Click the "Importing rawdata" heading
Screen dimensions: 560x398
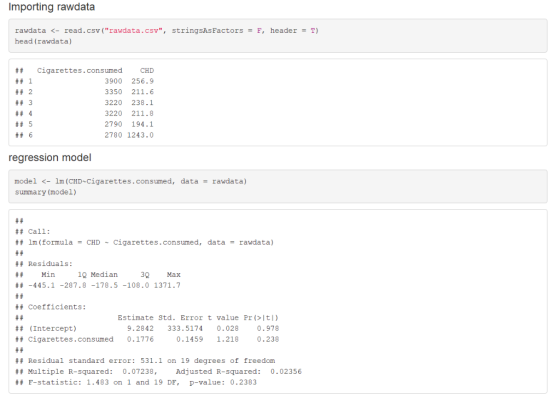tap(51, 7)
